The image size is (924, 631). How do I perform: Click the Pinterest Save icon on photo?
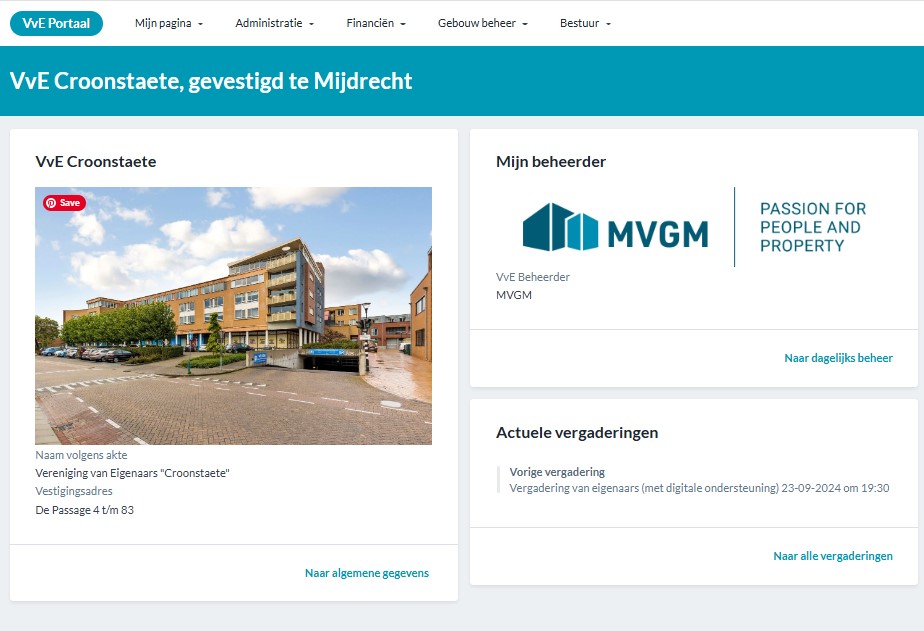coord(64,203)
